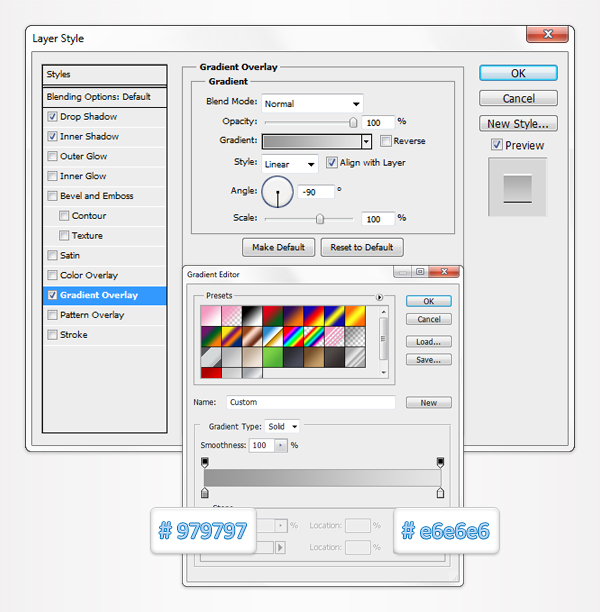Image resolution: width=600 pixels, height=612 pixels.
Task: Open the gradient presets flyout menu arrow
Action: click(x=379, y=297)
